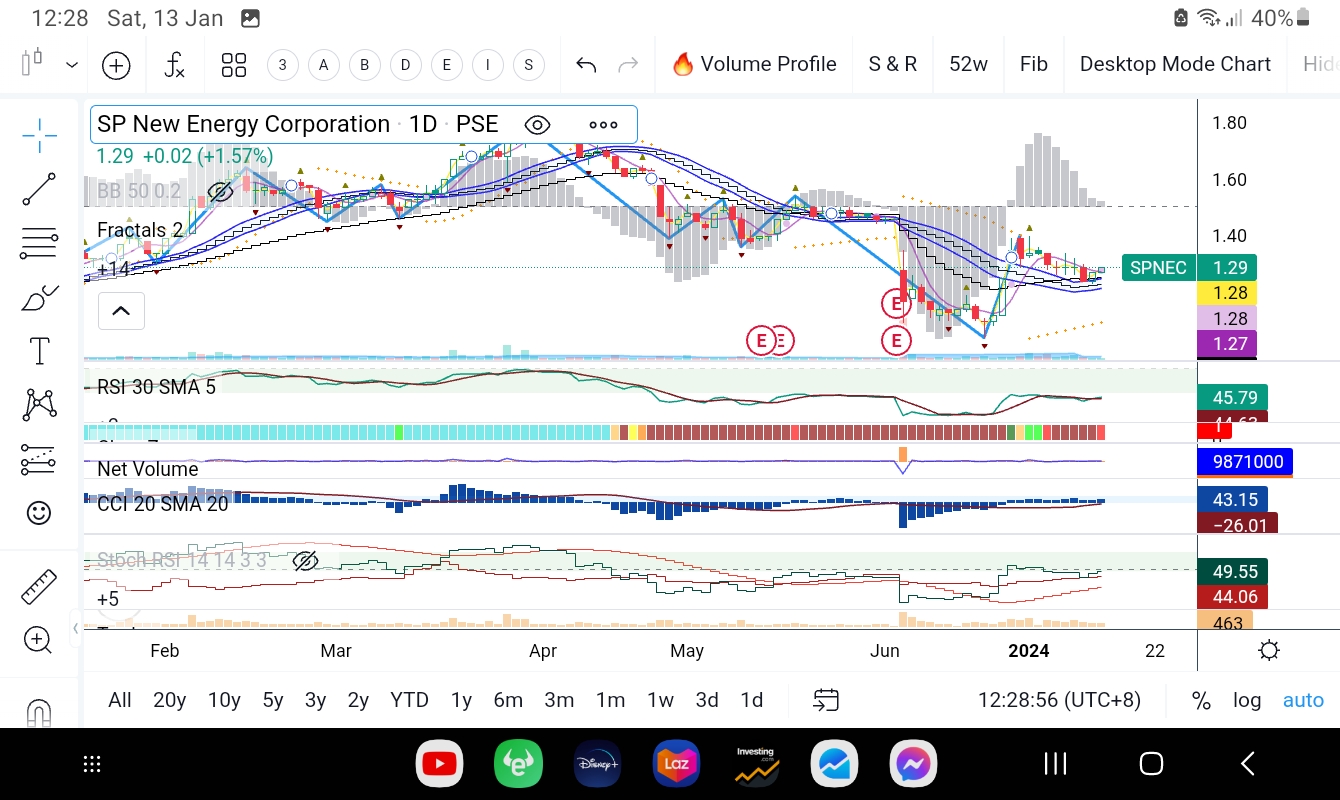Open the text annotation tool

click(39, 350)
